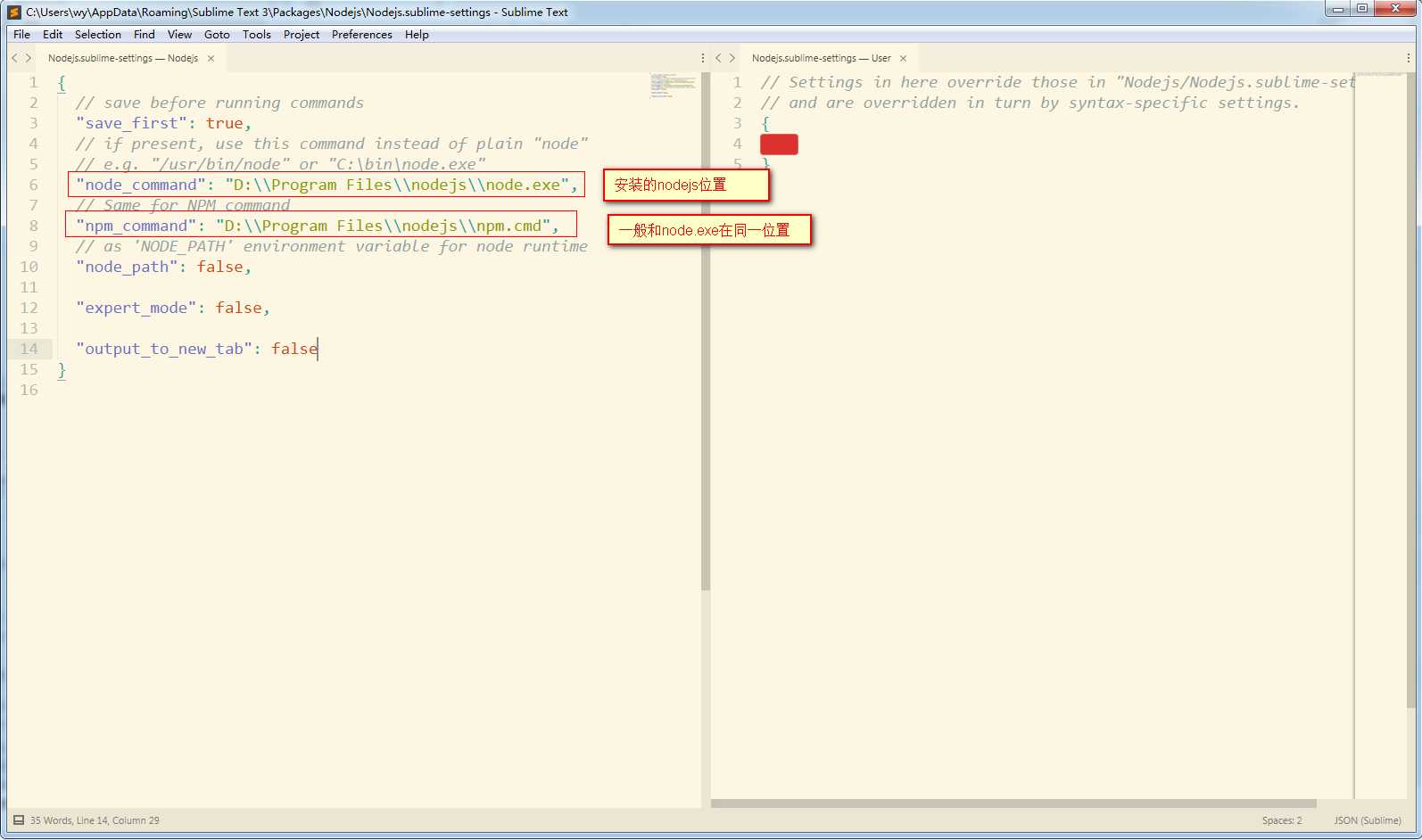Click the vertical scrollbar of left pane
This screenshot has width=1422, height=840.
pos(706,332)
